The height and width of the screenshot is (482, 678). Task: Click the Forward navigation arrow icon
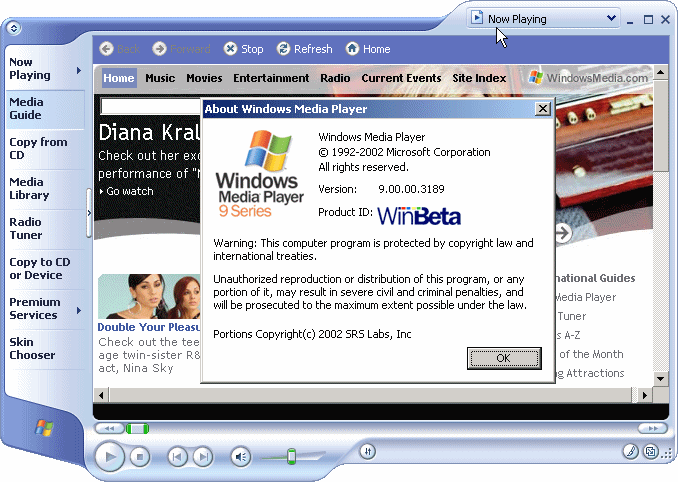tap(159, 49)
